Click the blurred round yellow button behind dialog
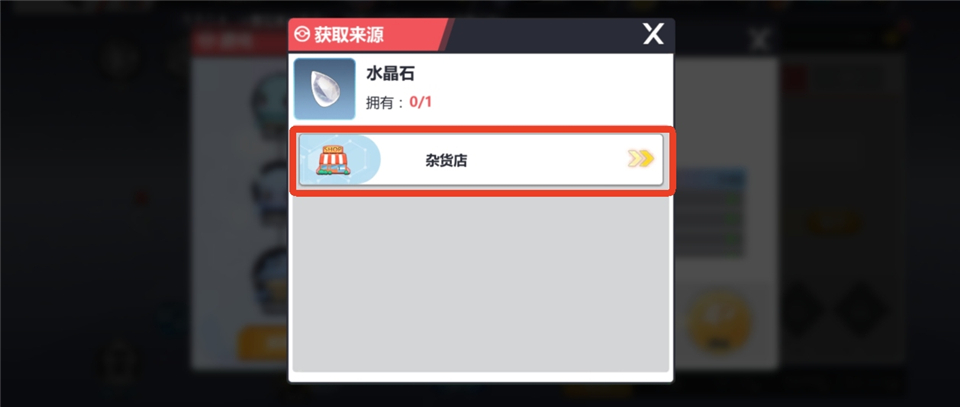The height and width of the screenshot is (407, 960). pos(719,321)
